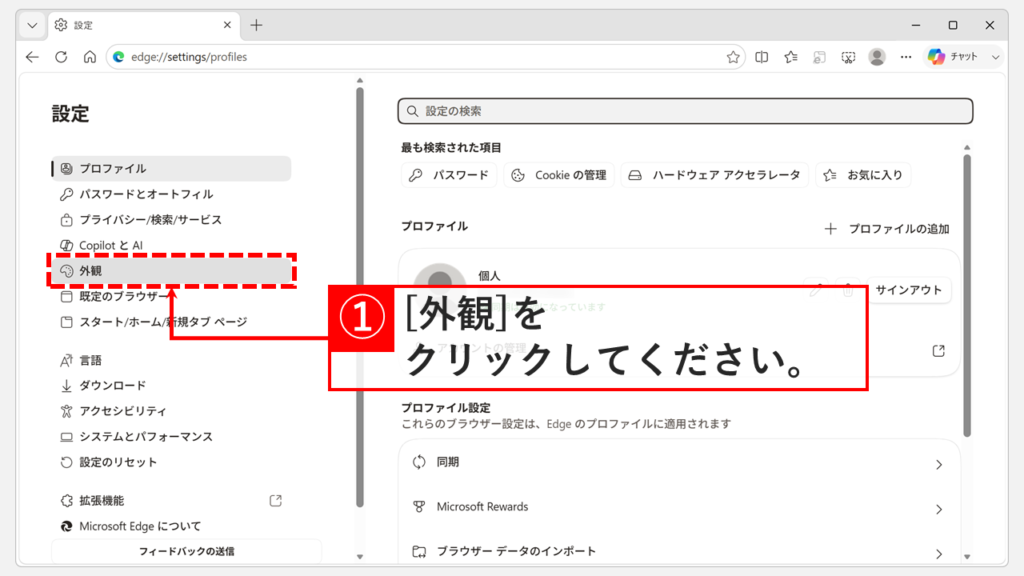This screenshot has height=576, width=1024.
Task: Click the key icon beside パスワードとオートフィル
Action: point(67,194)
